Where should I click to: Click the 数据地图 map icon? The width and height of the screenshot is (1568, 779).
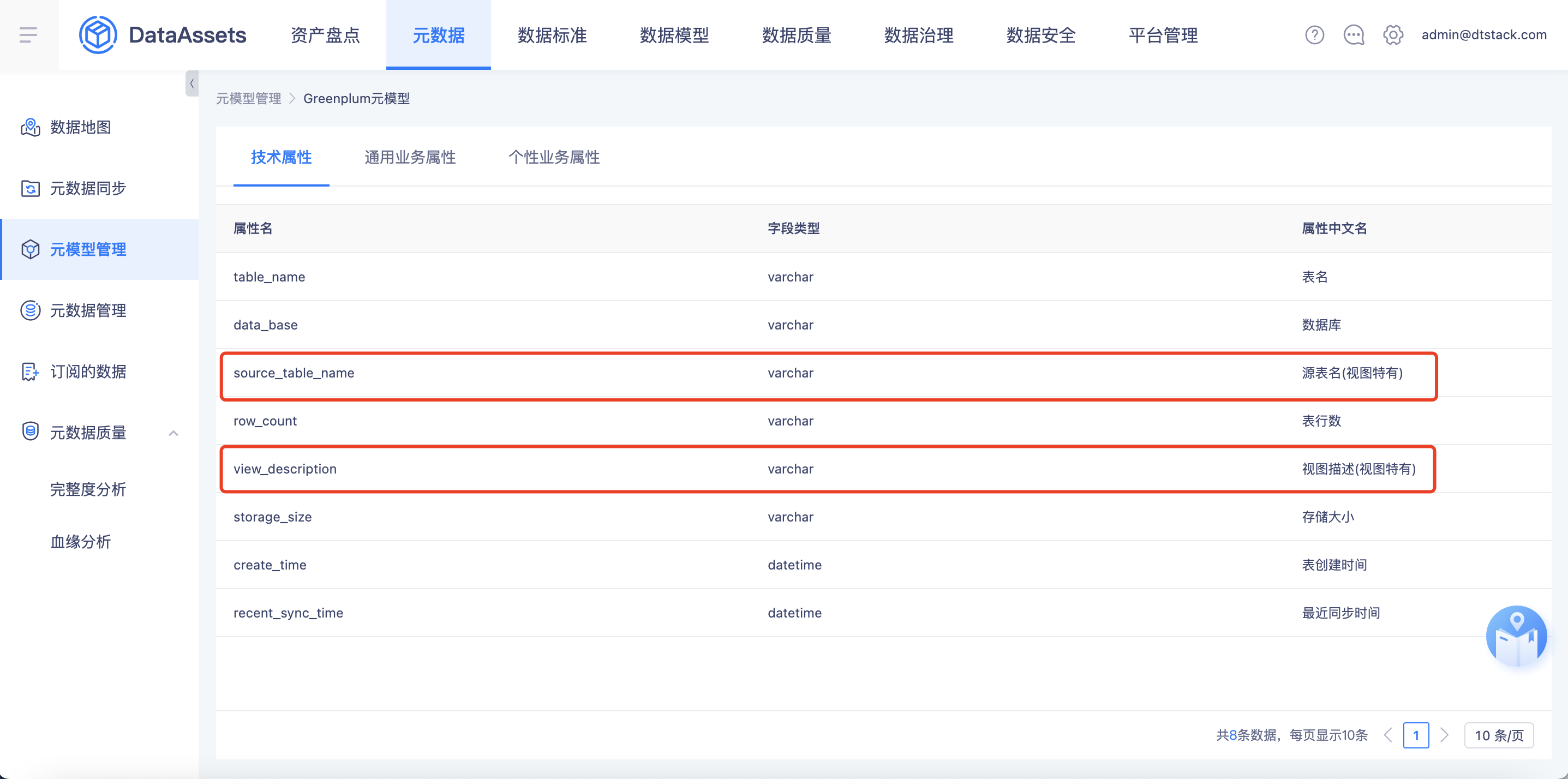[x=30, y=127]
